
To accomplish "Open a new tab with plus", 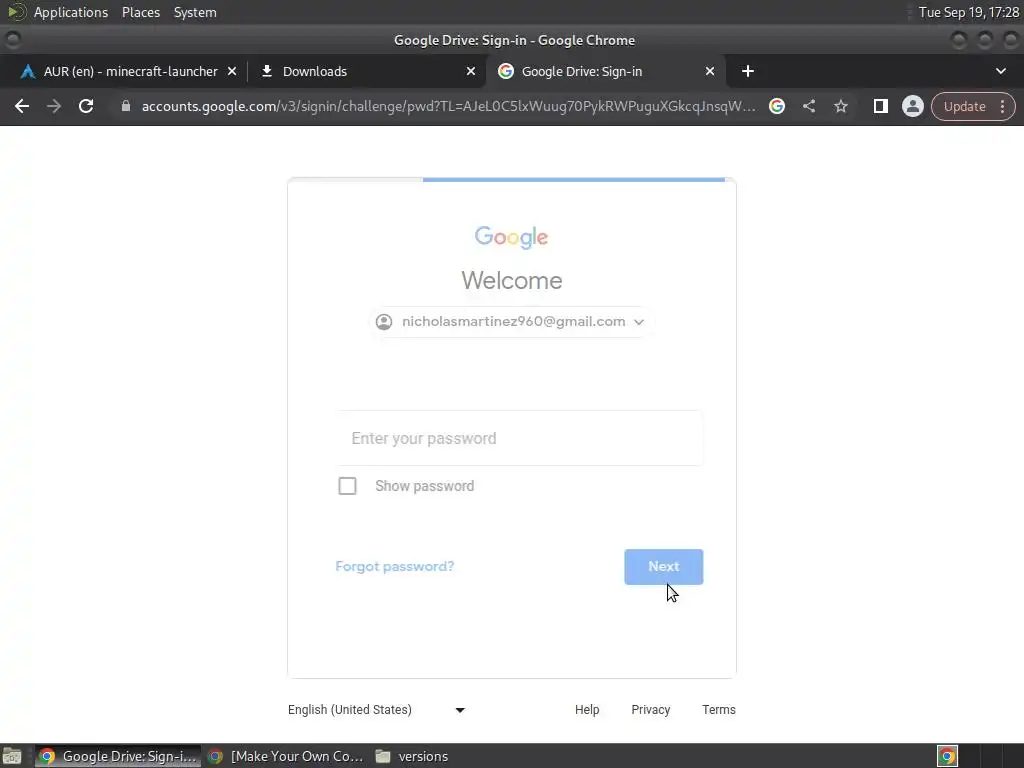I will click(748, 71).
